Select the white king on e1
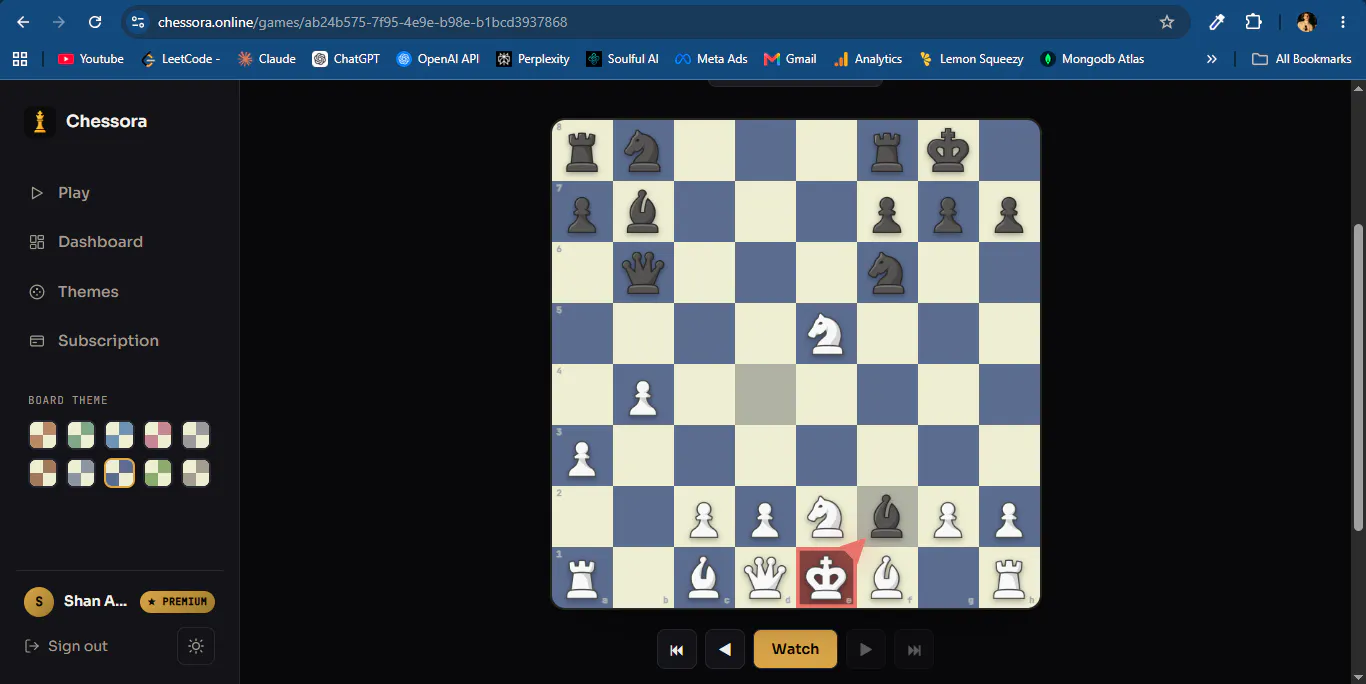The image size is (1366, 684). click(x=826, y=578)
